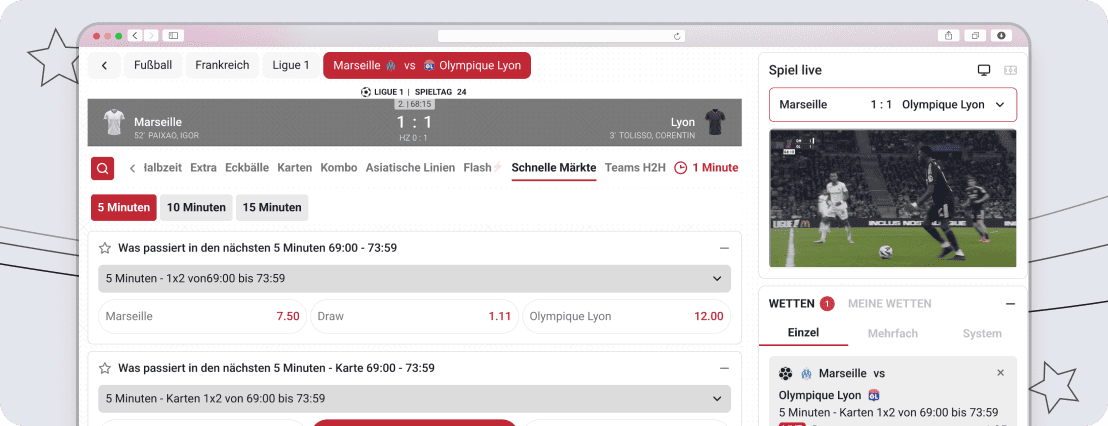Viewport: 1108px width, 426px height.
Task: Open the Spiel live match selector dropdown
Action: pos(892,105)
